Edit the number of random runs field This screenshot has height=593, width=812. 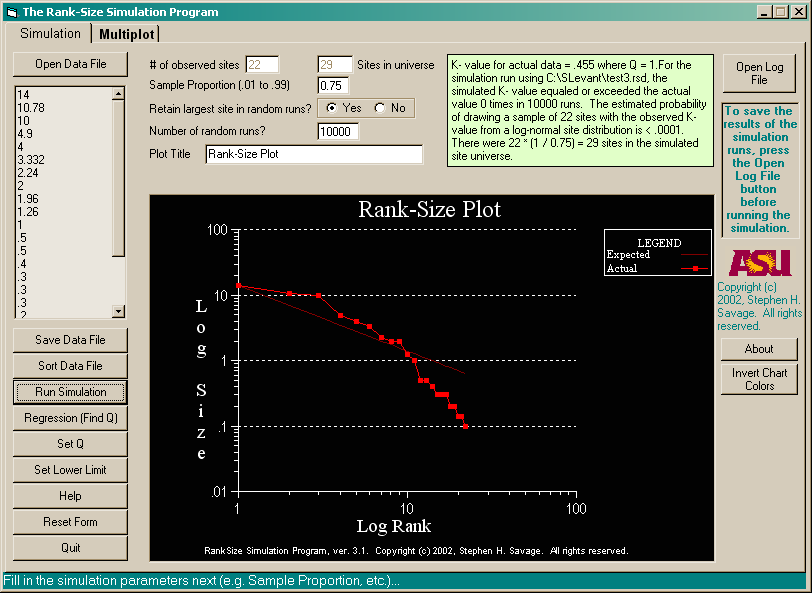click(x=338, y=131)
